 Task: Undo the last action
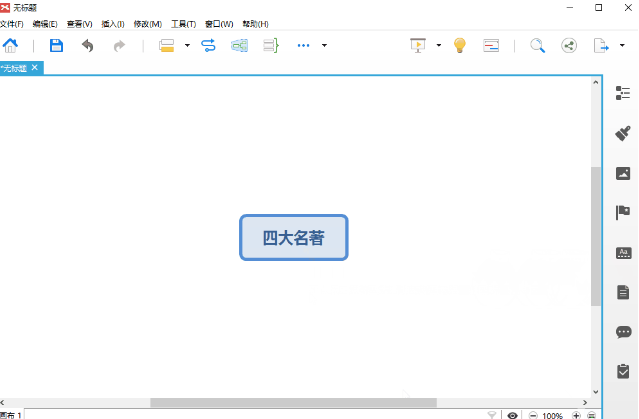[88, 45]
